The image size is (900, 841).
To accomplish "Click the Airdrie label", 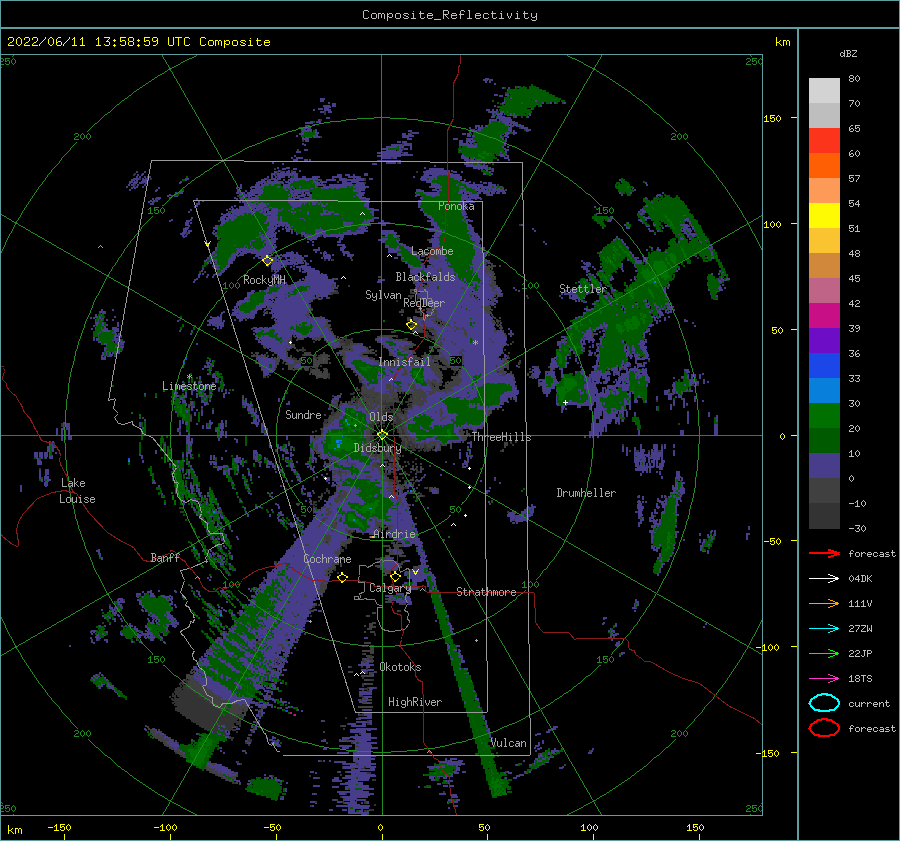I will click(x=394, y=534).
